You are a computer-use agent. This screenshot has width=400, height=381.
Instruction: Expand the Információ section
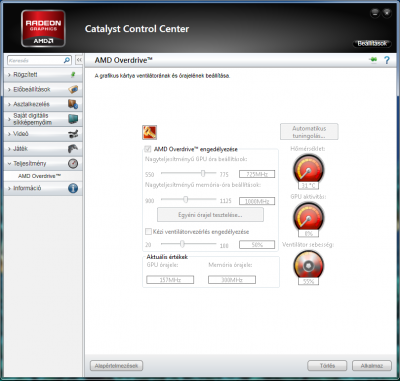(44, 188)
